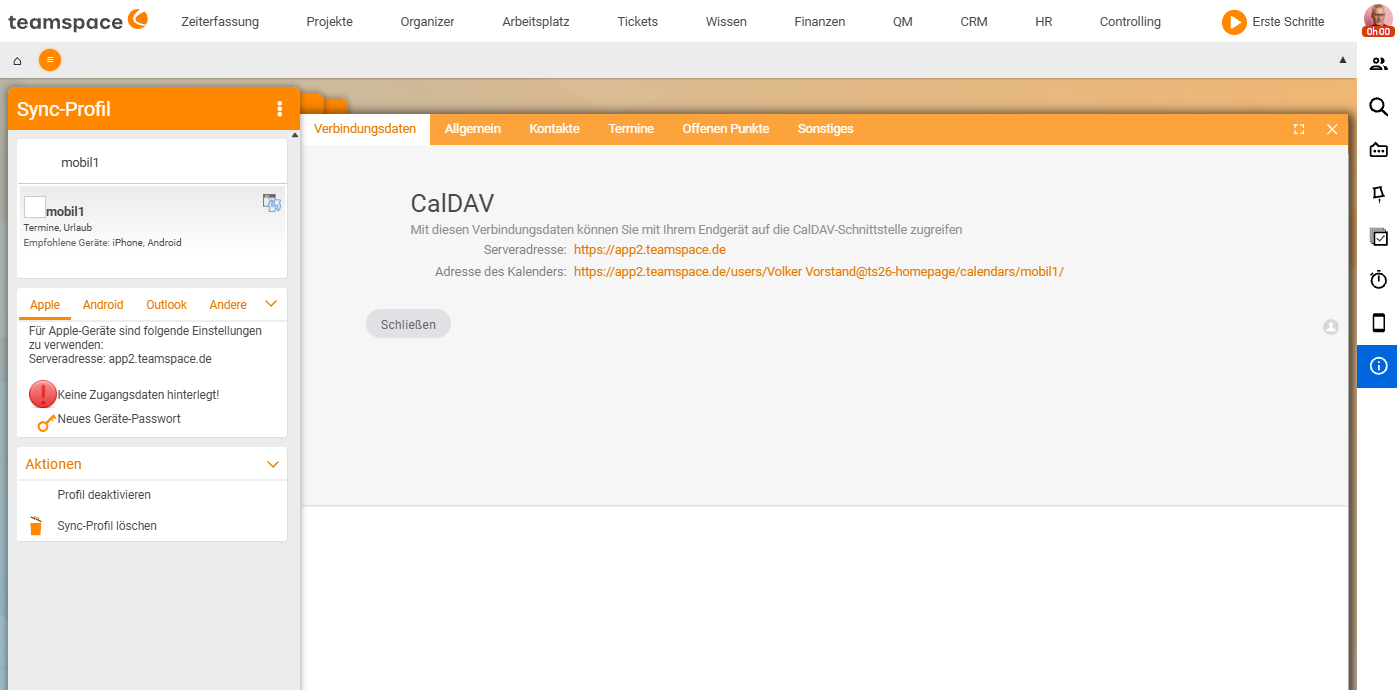This screenshot has width=1397, height=690.
Task: Click Sync-Profil löschen
Action: point(107,526)
